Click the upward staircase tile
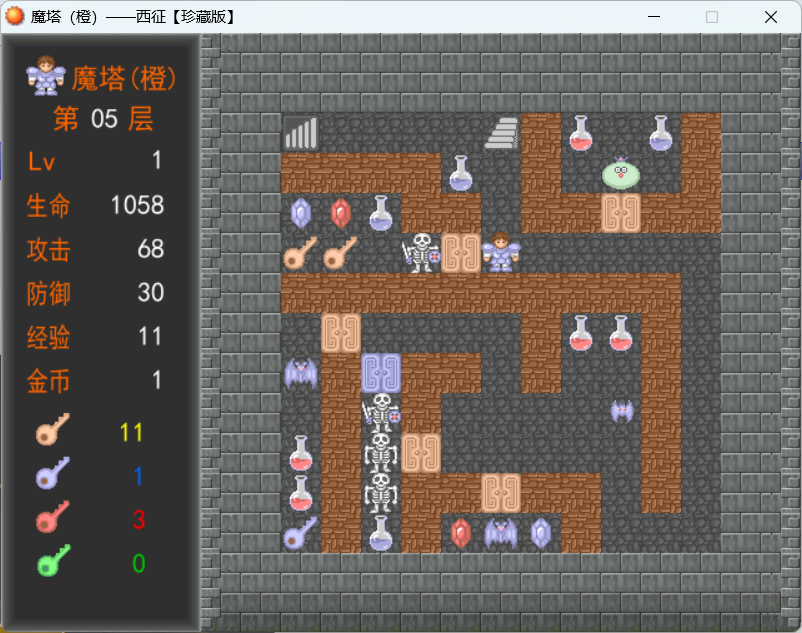 (501, 133)
